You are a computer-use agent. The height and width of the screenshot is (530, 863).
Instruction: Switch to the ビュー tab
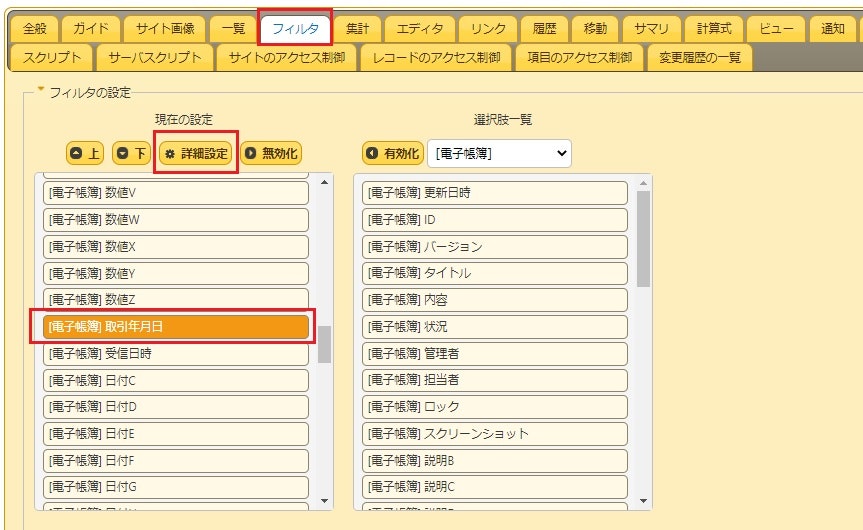(x=776, y=29)
